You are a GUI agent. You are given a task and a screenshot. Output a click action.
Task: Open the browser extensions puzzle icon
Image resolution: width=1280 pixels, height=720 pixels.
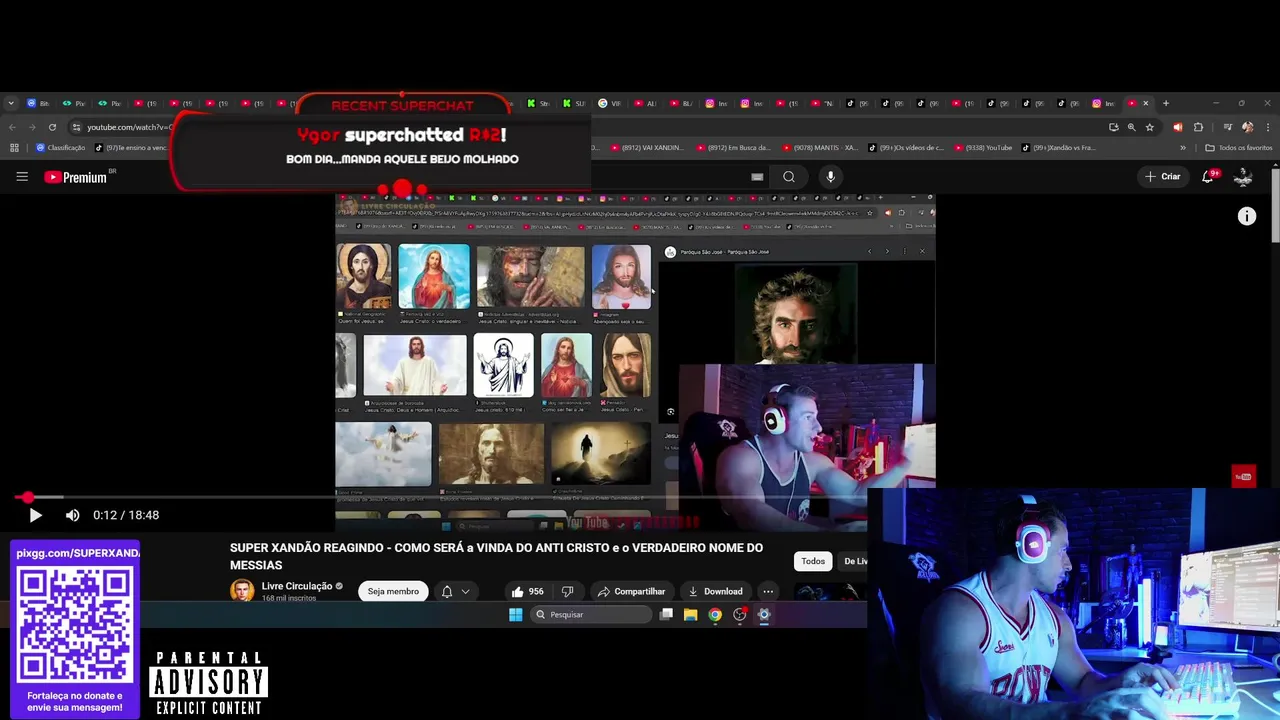(1199, 127)
